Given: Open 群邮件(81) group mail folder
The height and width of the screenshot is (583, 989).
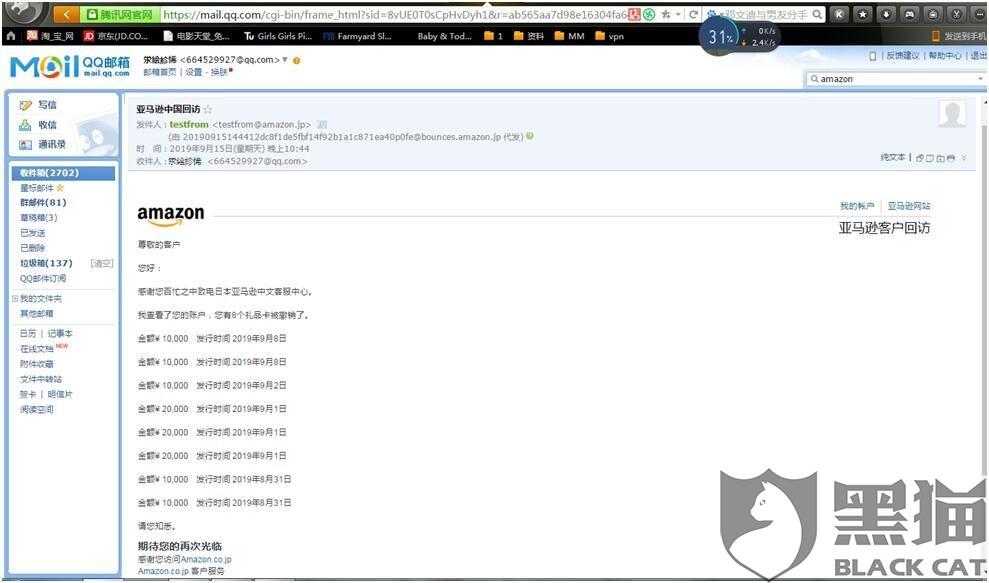Looking at the screenshot, I should (x=43, y=203).
